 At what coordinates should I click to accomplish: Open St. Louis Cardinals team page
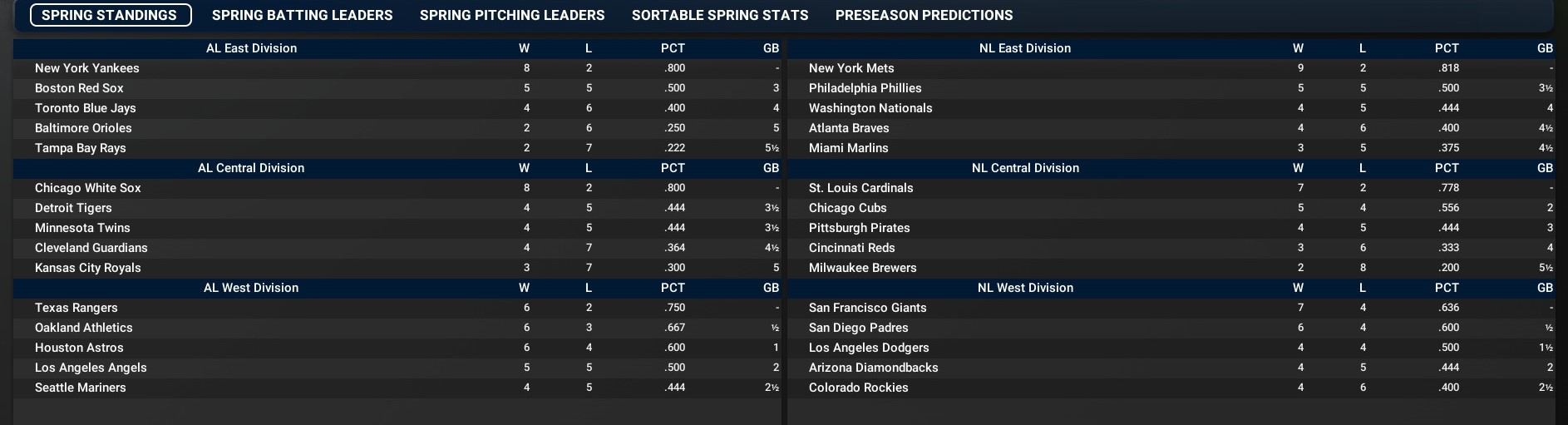point(860,188)
